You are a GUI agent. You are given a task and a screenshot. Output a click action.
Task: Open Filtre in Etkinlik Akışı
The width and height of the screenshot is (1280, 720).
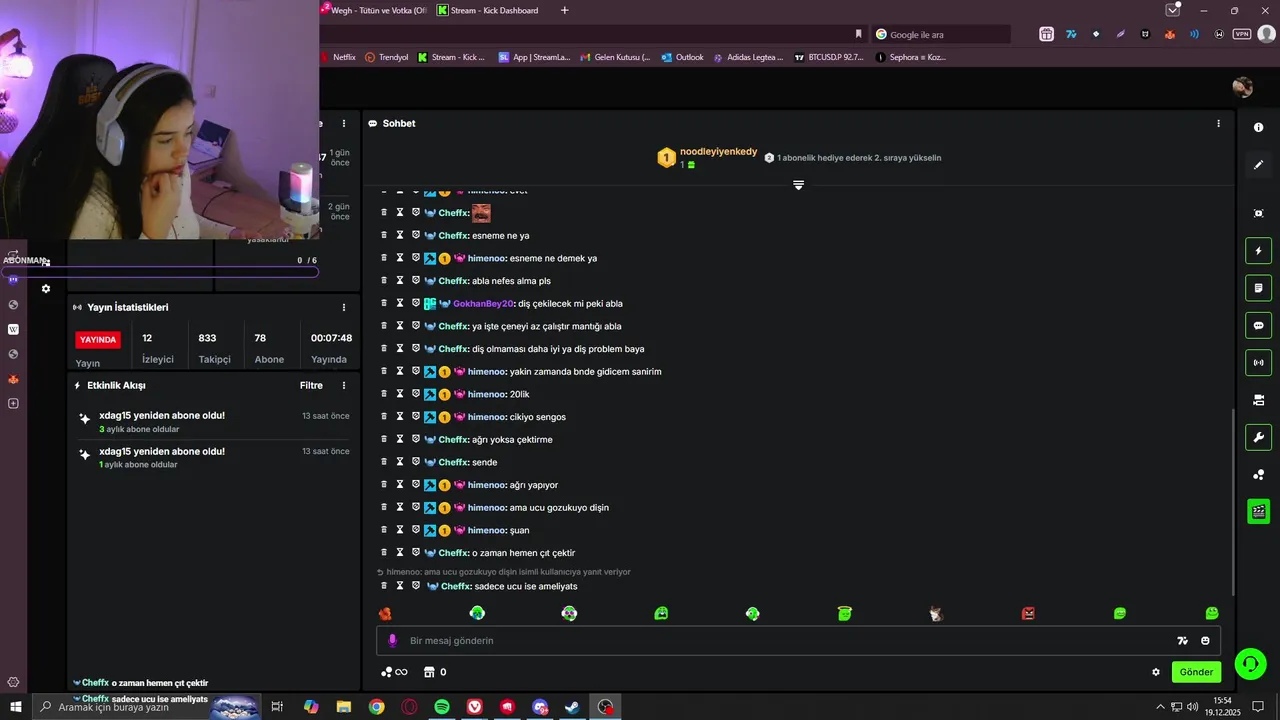coord(311,385)
